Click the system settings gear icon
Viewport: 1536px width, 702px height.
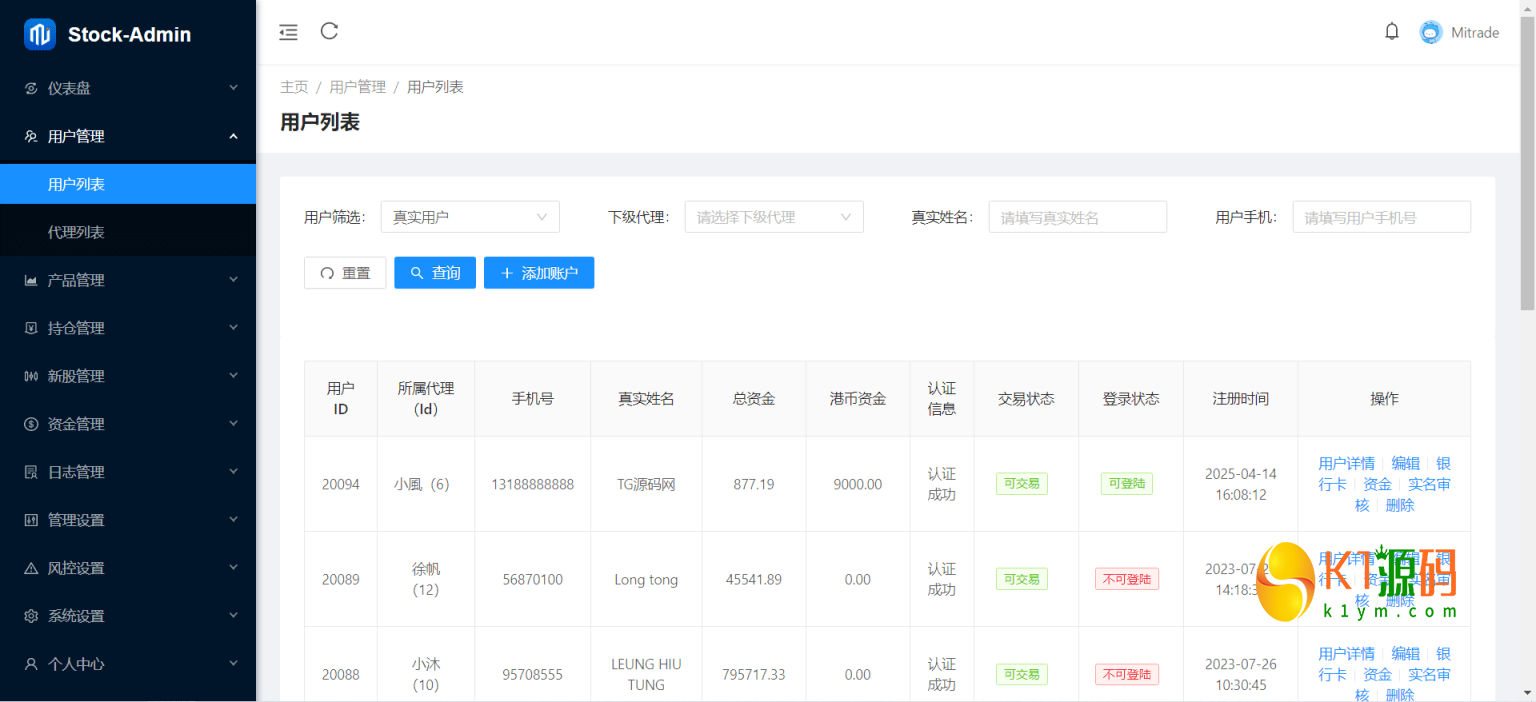(x=31, y=616)
